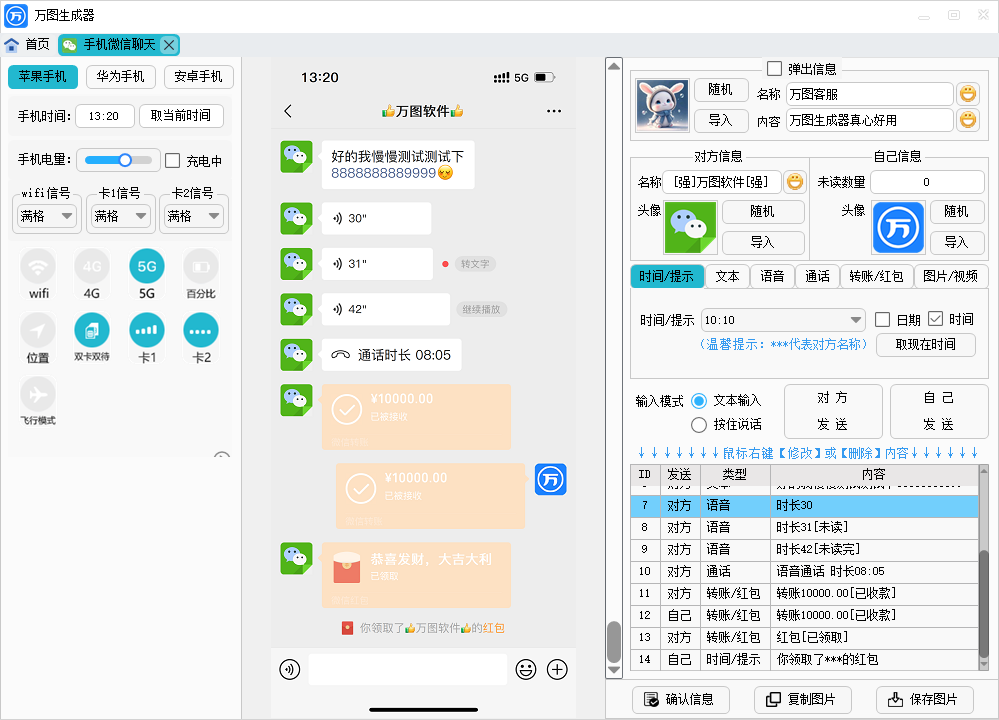This screenshot has height=720, width=999.
Task: Open the 卡2信号 dropdown
Action: click(x=194, y=217)
